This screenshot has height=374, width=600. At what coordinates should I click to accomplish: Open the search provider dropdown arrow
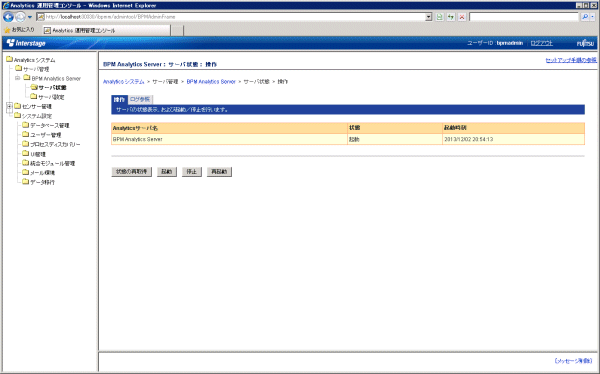click(592, 17)
